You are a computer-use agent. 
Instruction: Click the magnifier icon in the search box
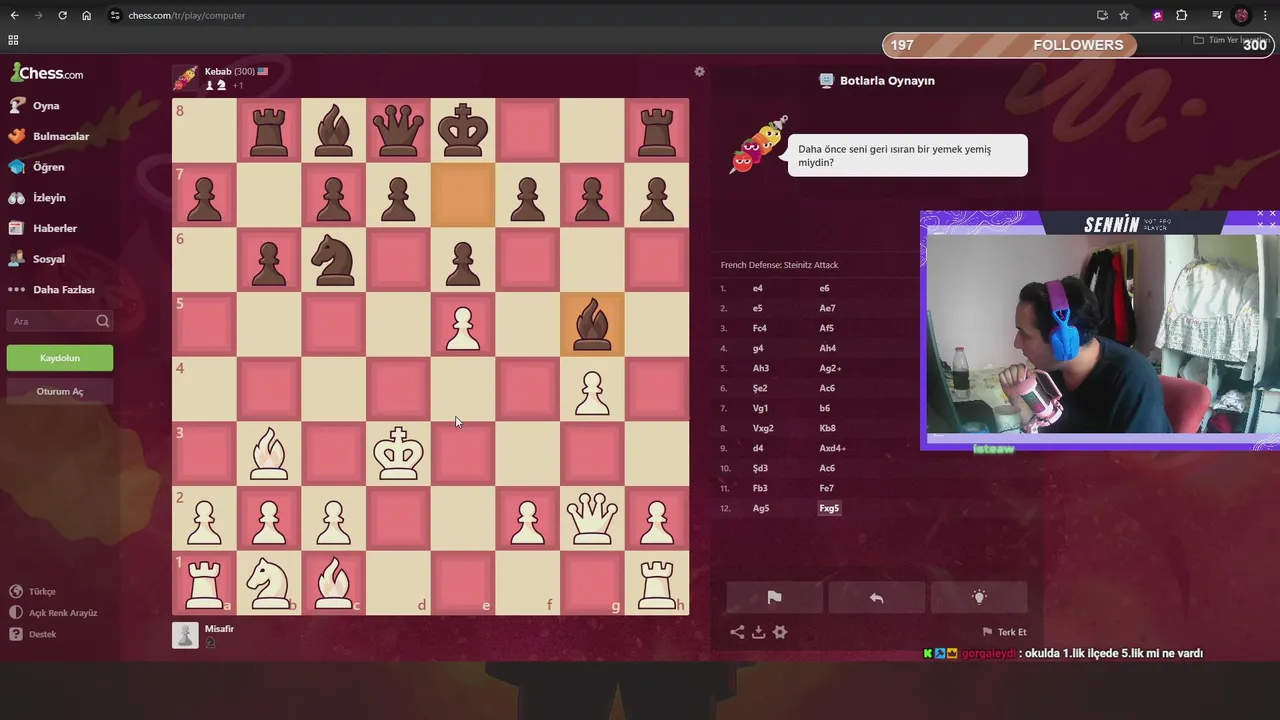point(102,321)
